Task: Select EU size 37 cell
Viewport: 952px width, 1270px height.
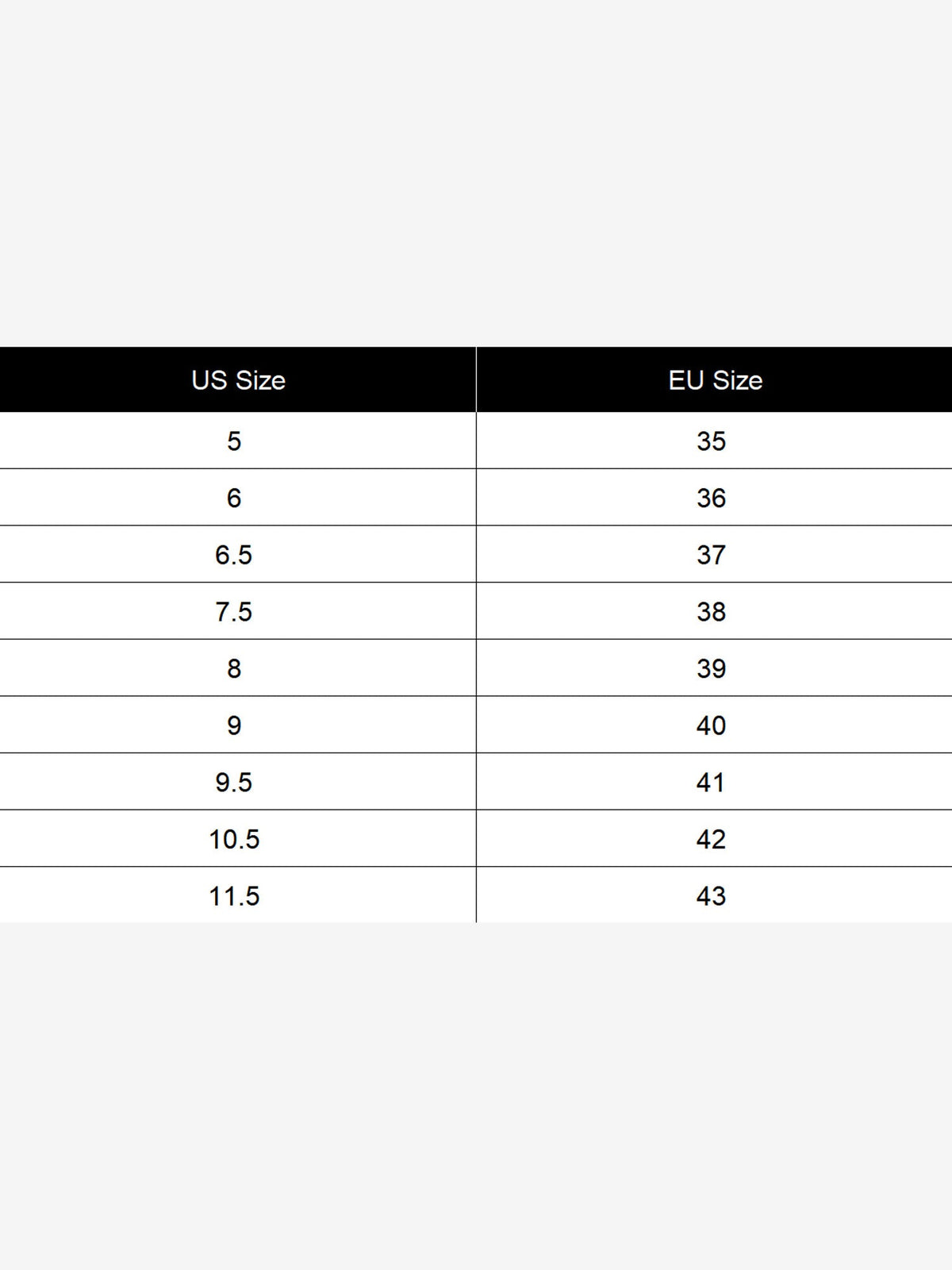Action: point(714,554)
